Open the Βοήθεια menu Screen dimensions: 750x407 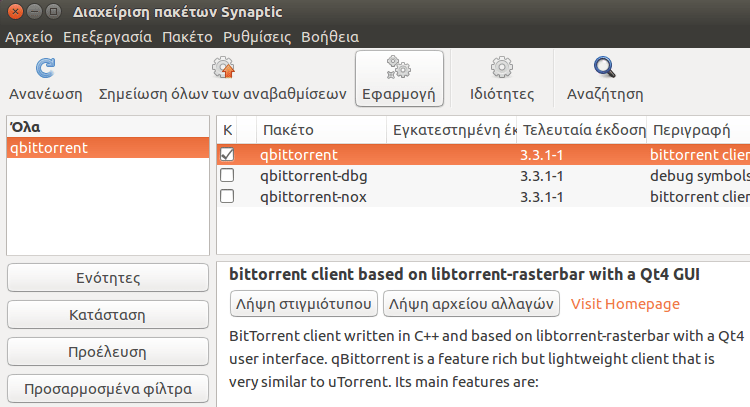coord(330,37)
